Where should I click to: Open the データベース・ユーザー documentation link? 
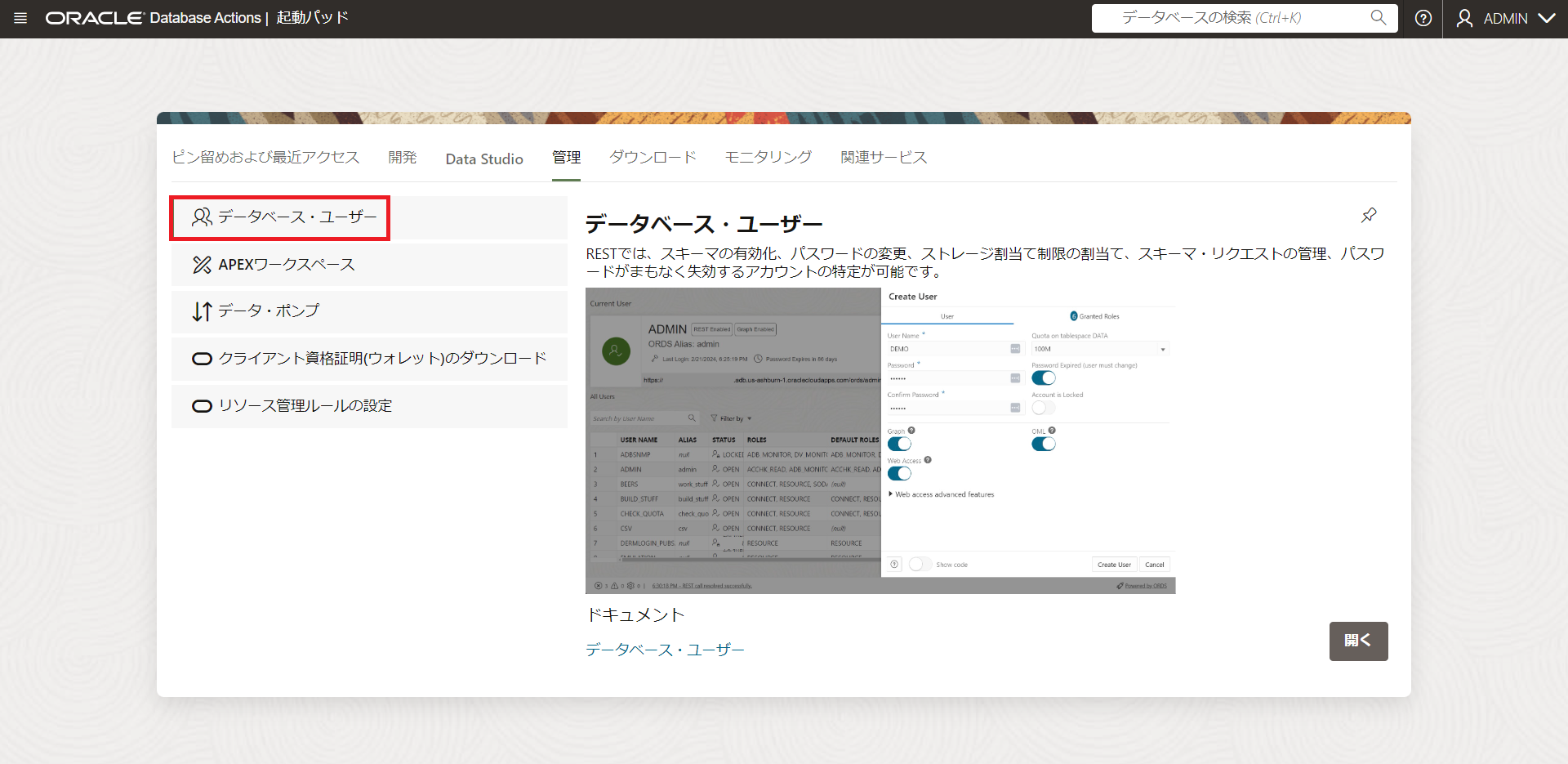click(x=664, y=650)
